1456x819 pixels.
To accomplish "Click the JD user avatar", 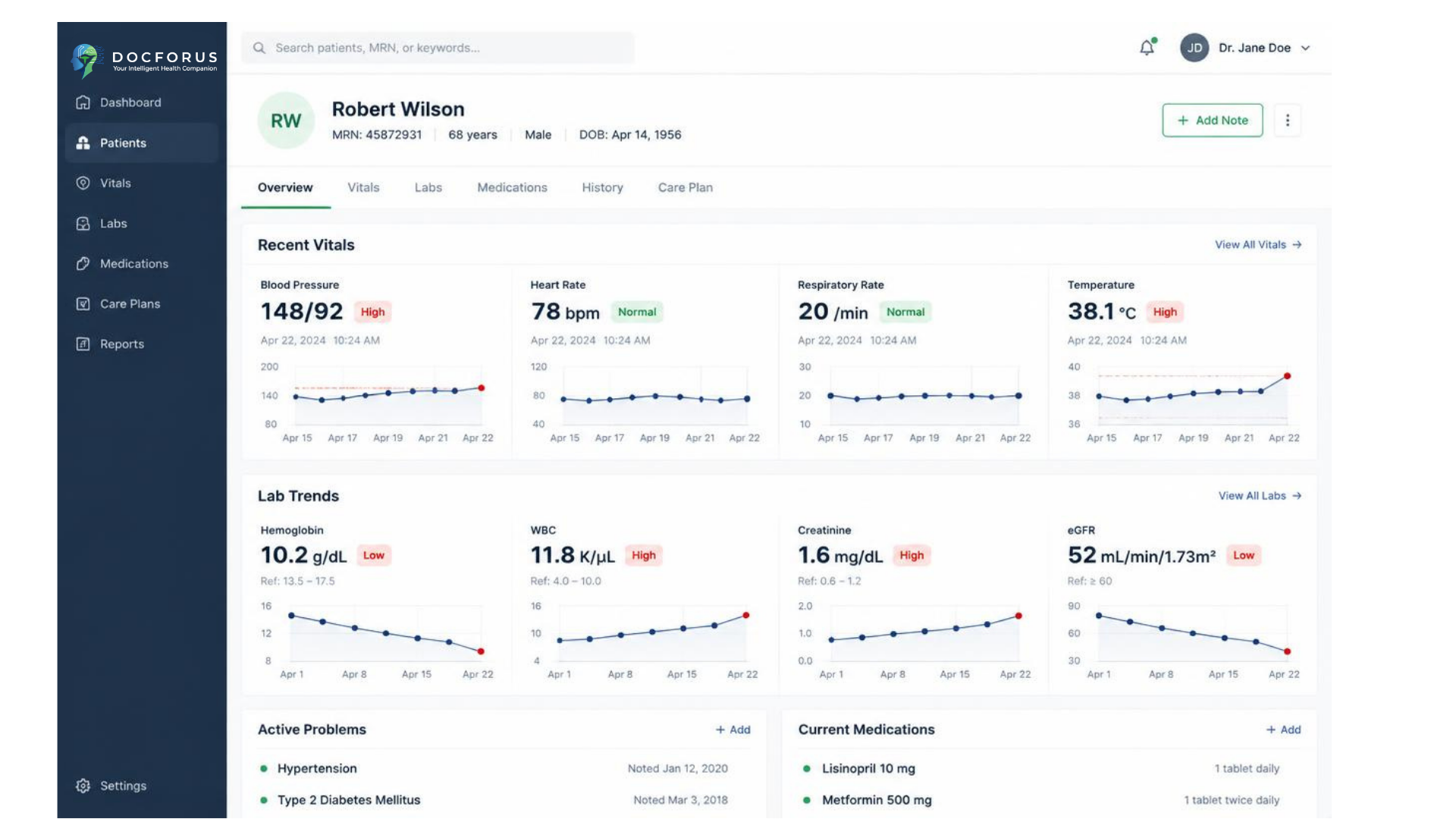I will coord(1194,48).
